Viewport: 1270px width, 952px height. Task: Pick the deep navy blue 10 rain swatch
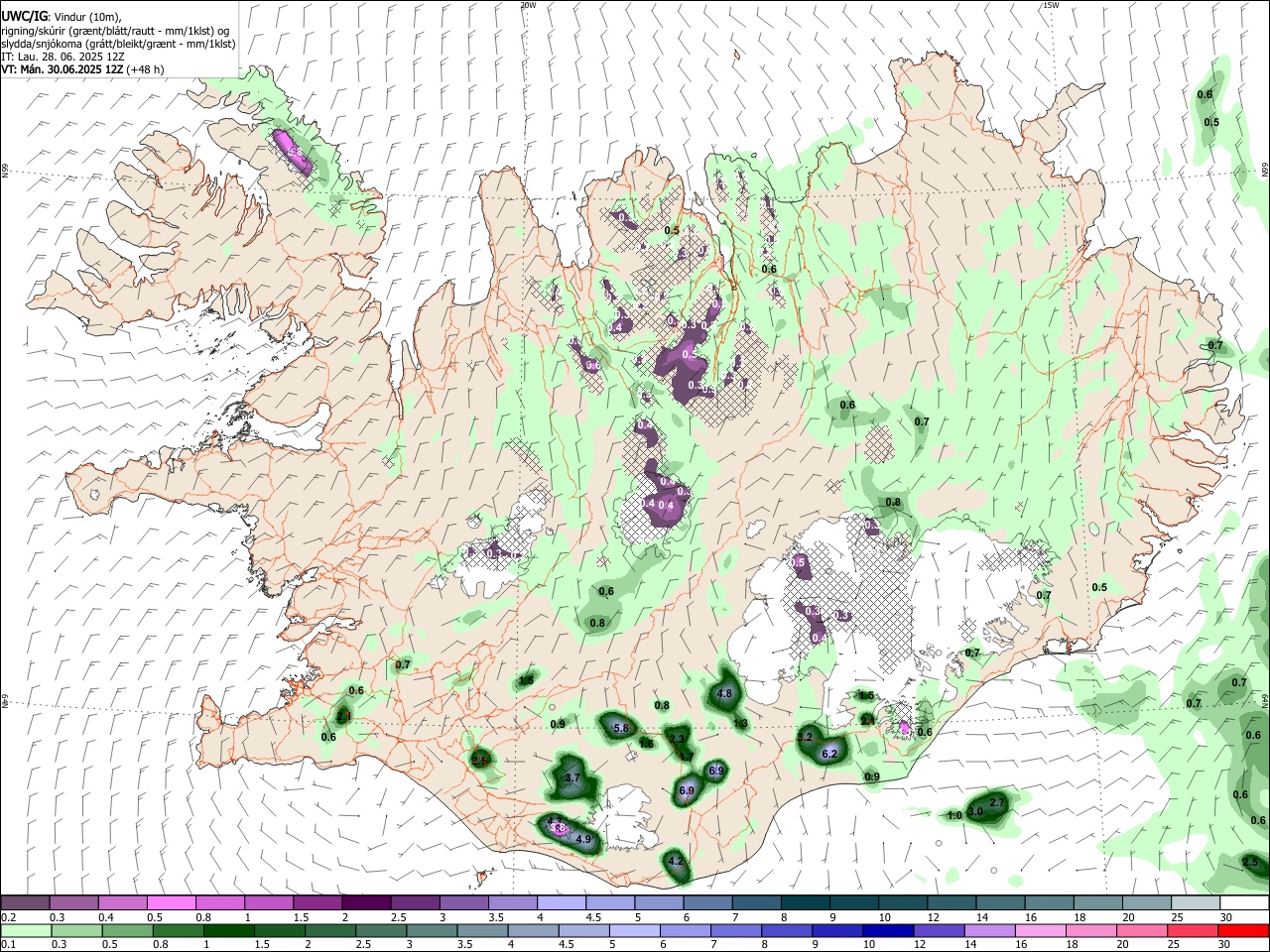(x=889, y=930)
